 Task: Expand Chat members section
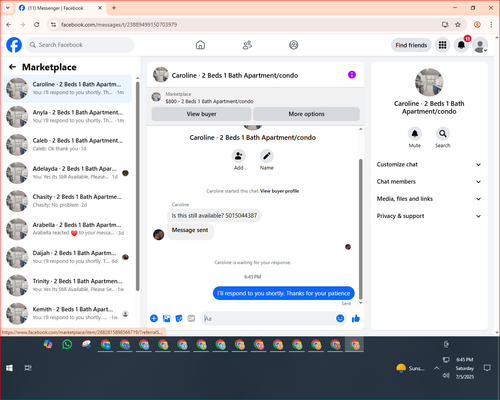point(429,182)
